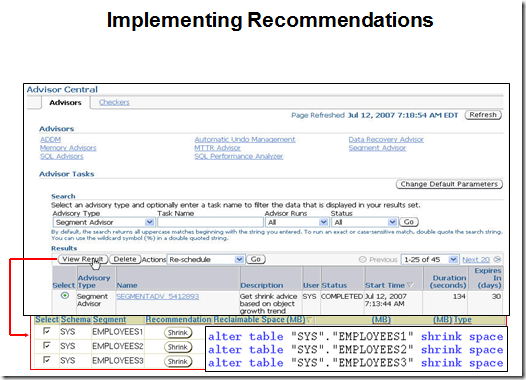Sort by User column header
This screenshot has height=380, width=526.
pyautogui.click(x=311, y=285)
